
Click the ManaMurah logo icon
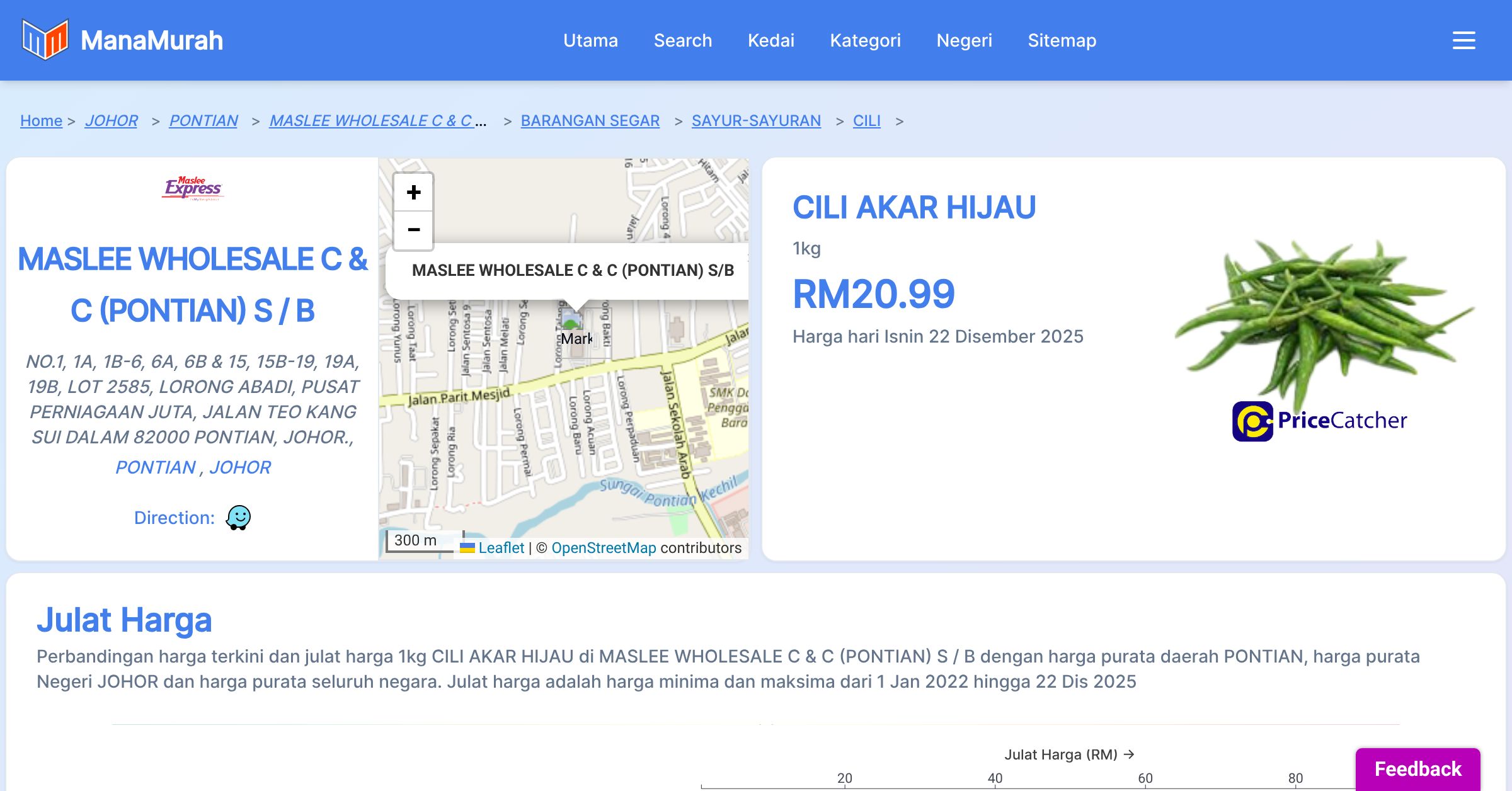[x=45, y=40]
